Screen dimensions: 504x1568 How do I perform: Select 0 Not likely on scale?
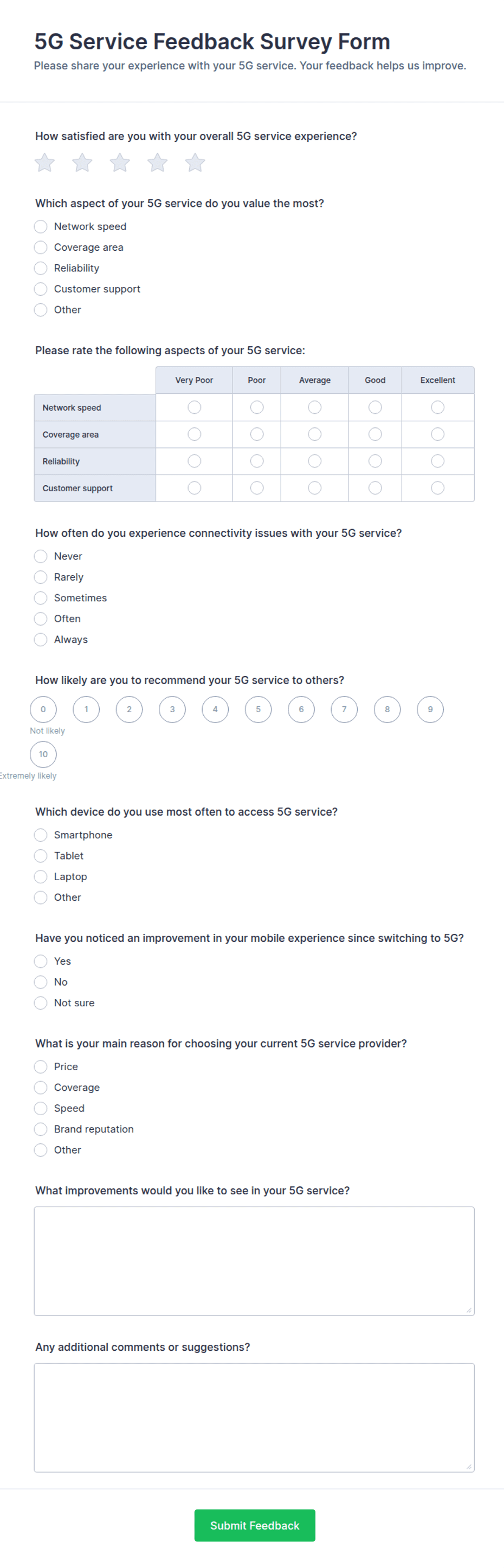[43, 709]
